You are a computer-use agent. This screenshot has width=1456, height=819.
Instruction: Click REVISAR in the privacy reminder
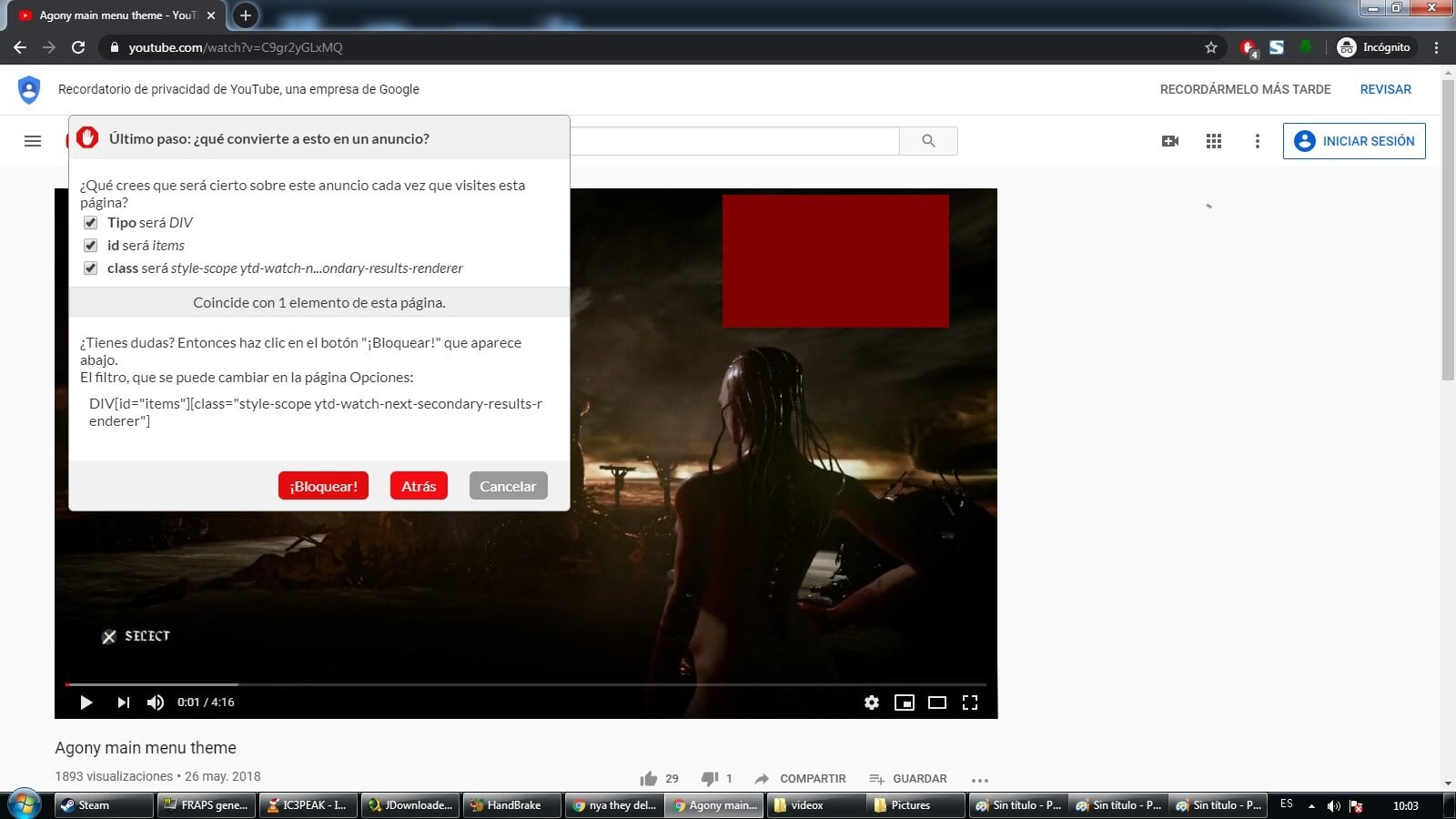pos(1385,89)
